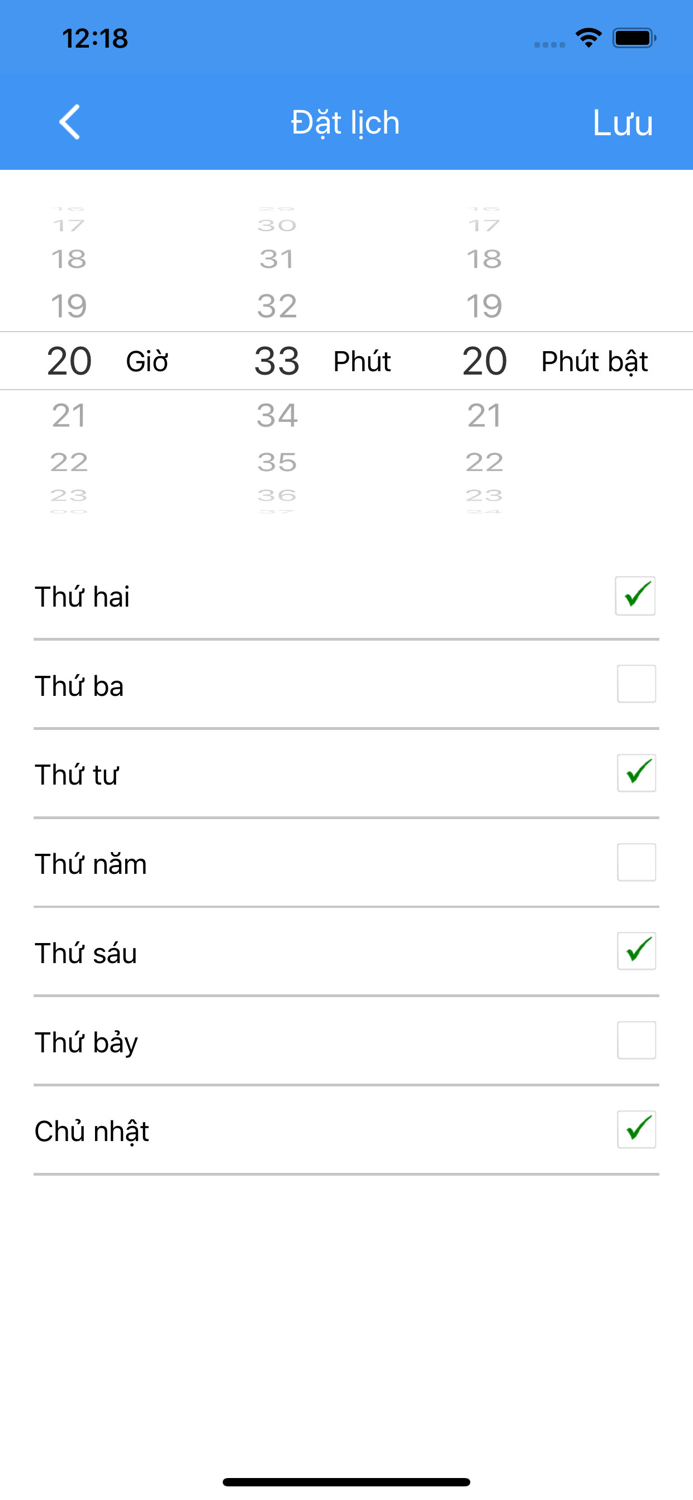Screen dimensions: 693x1500
Task: Save schedule with Lưu button
Action: (x=622, y=123)
